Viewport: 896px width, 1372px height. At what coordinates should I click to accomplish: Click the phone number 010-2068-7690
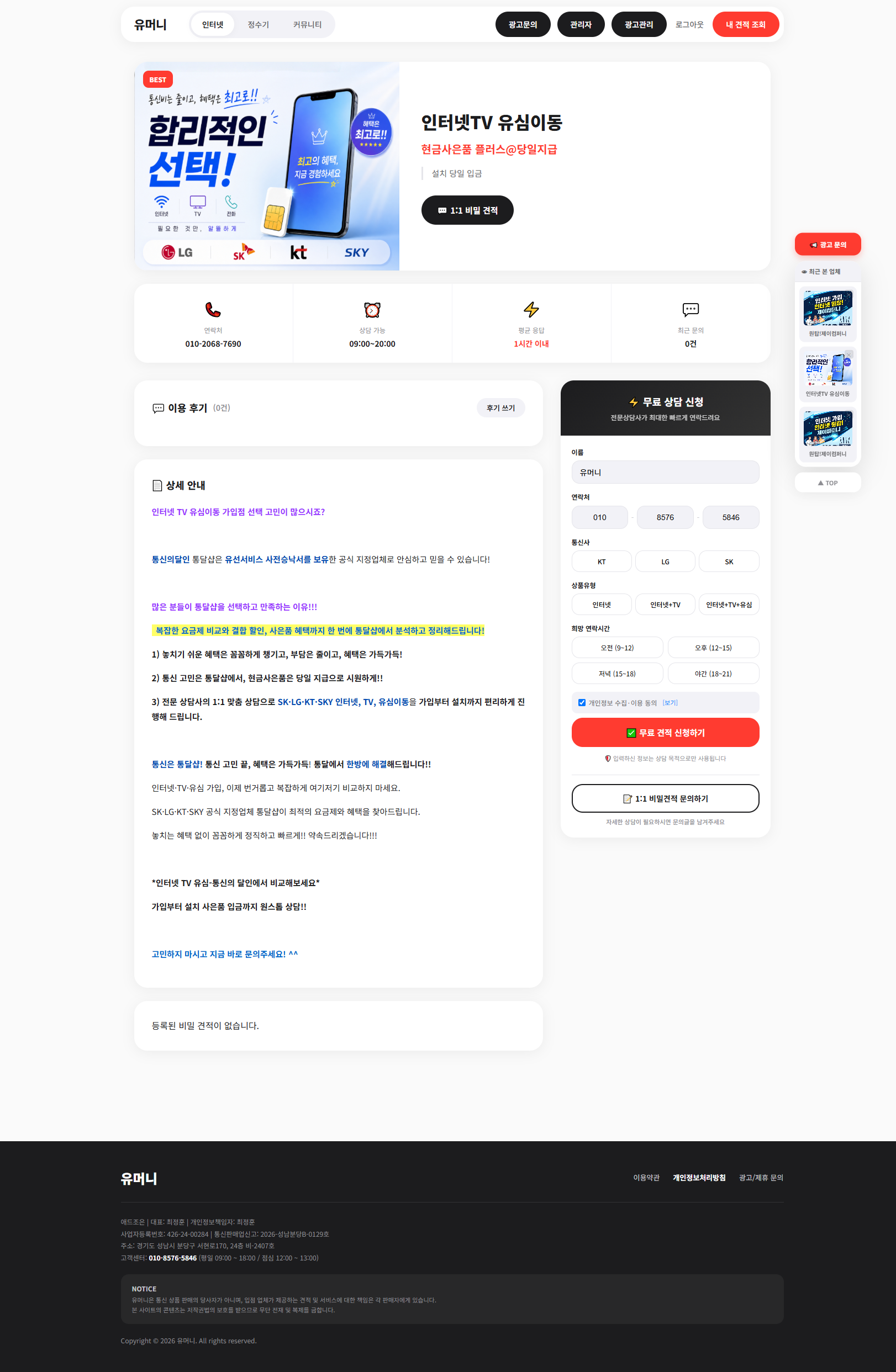tap(213, 344)
